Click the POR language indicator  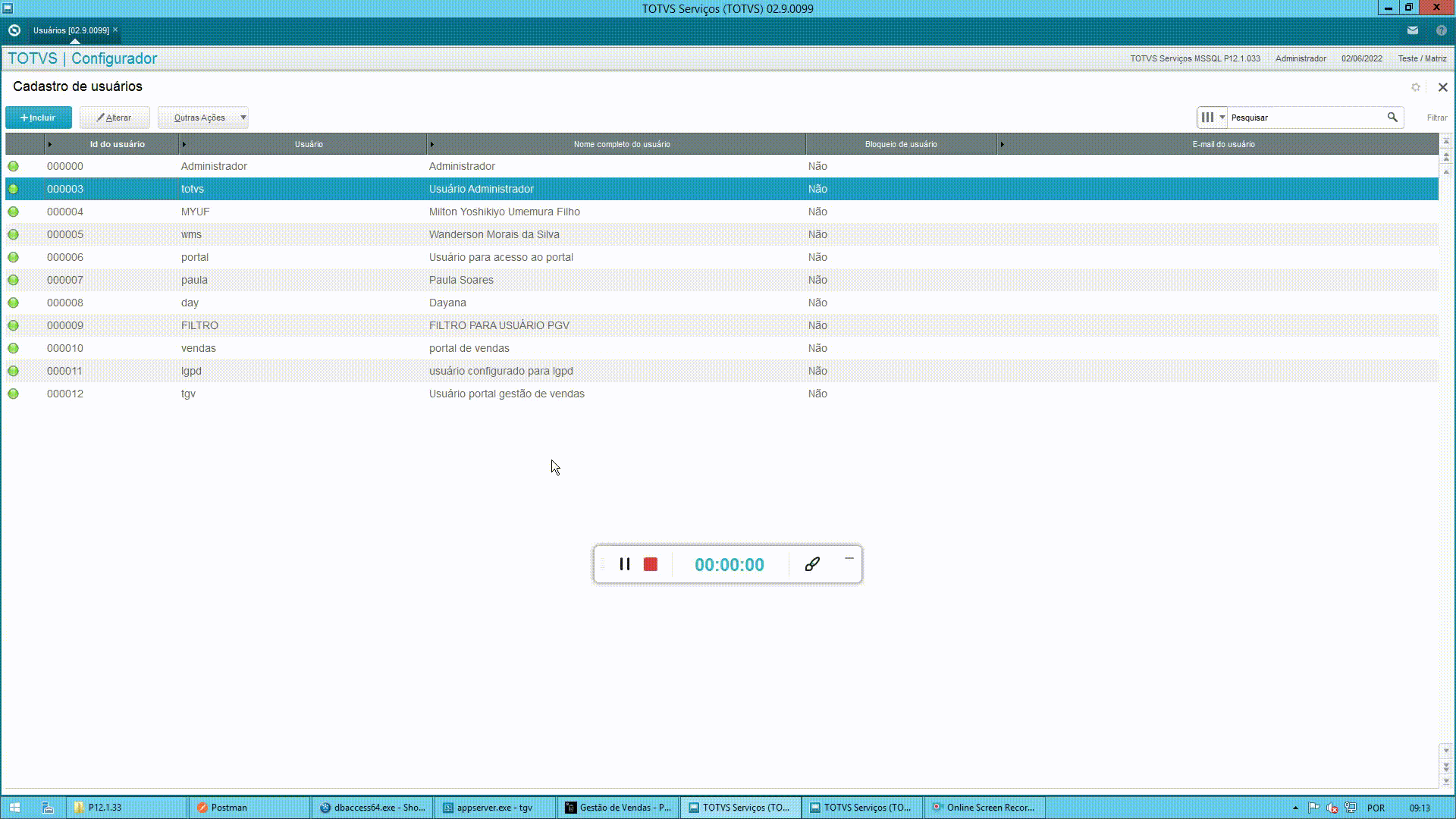tap(1376, 808)
